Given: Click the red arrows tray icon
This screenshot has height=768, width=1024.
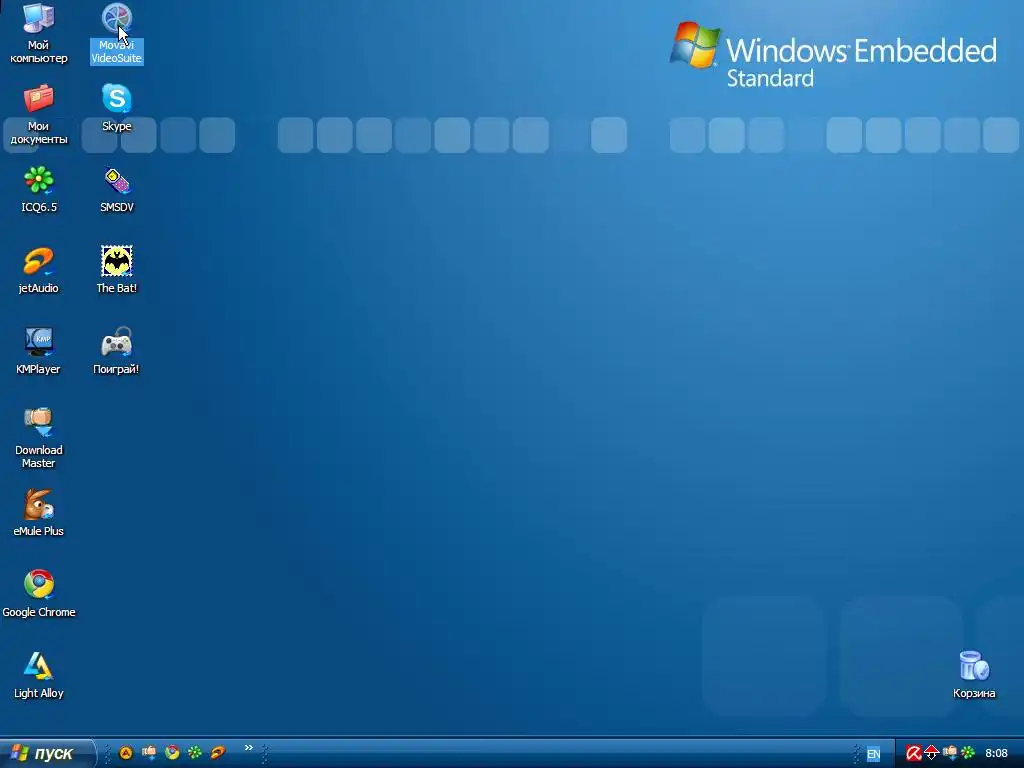Looking at the screenshot, I should (932, 753).
